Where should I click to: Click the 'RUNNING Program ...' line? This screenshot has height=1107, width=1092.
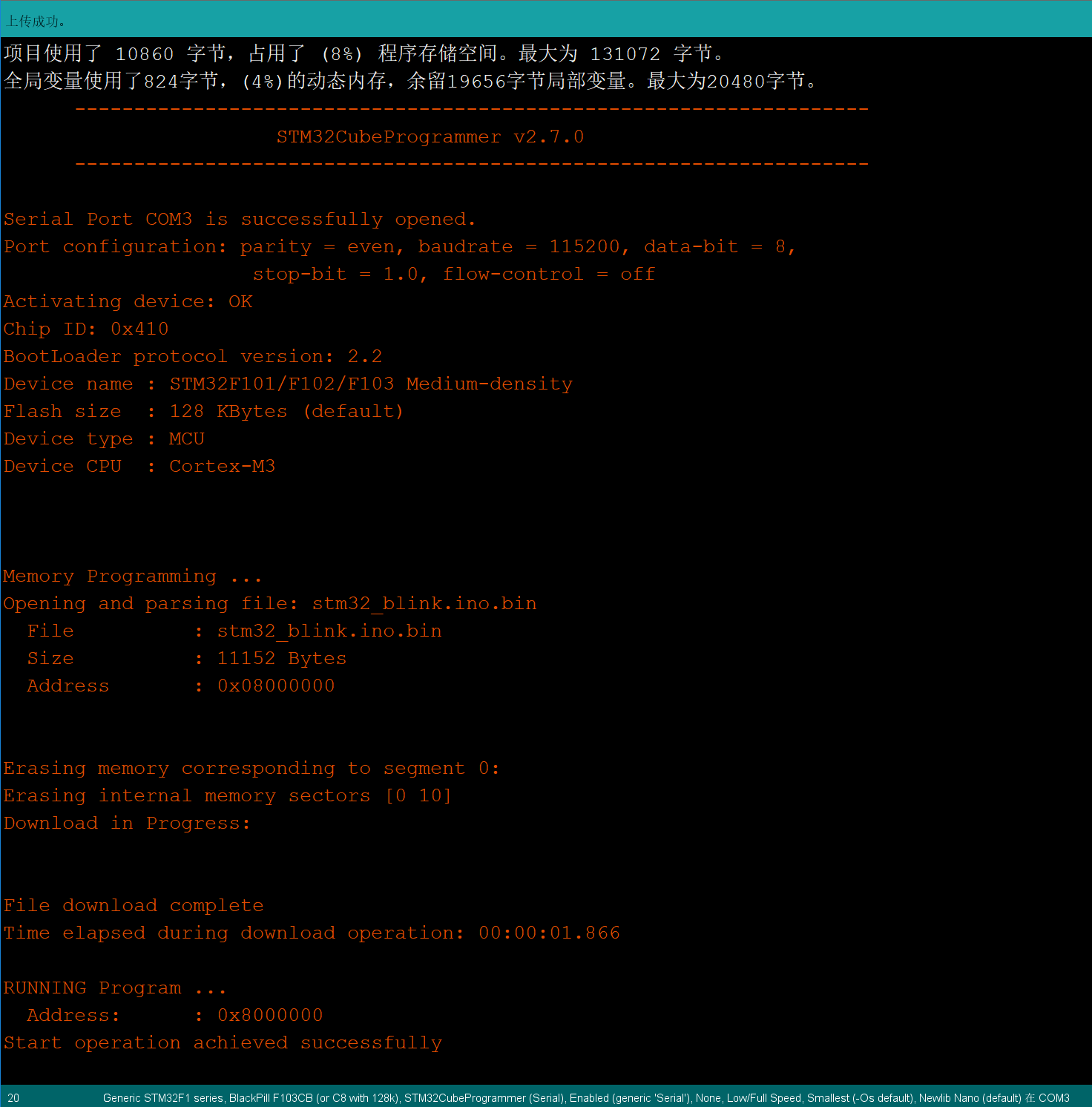pyautogui.click(x=114, y=988)
